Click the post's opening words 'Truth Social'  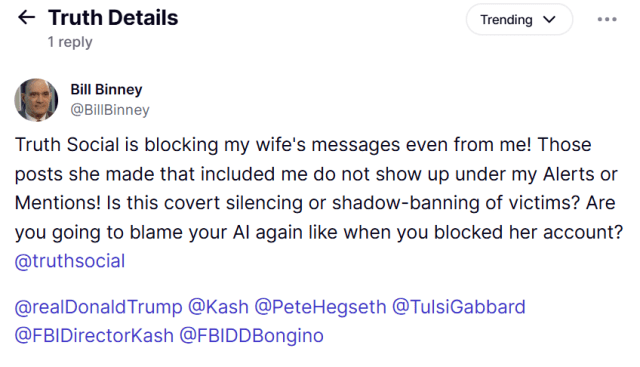[x=67, y=145]
